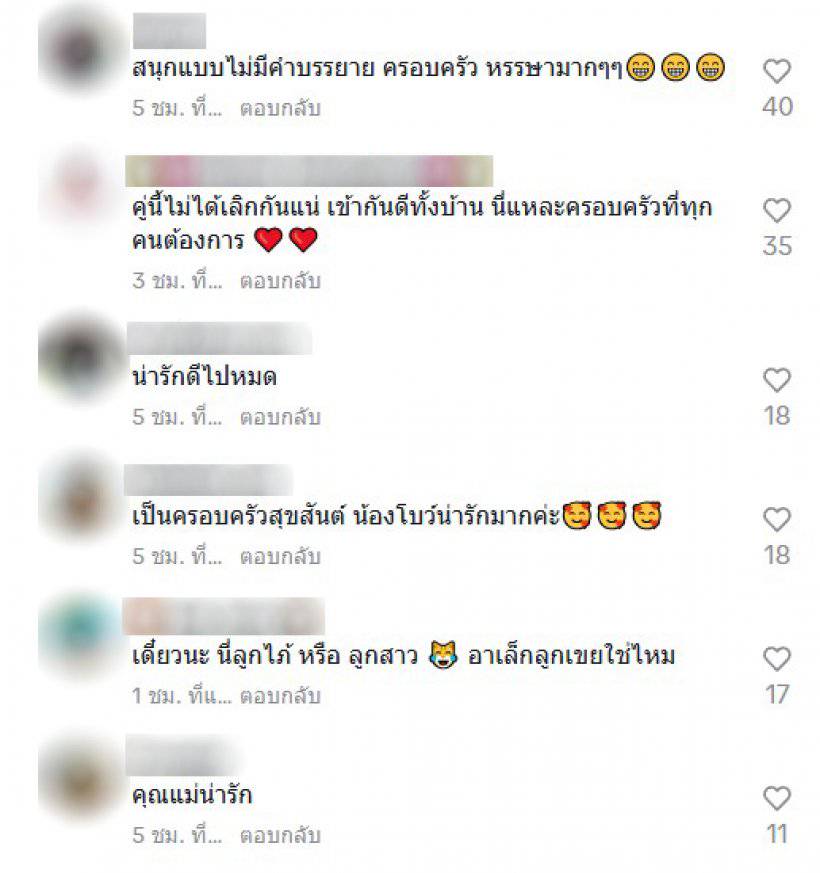820x873 pixels.
Task: Like the คุณแม่น่ารัก comment
Action: coord(777,798)
